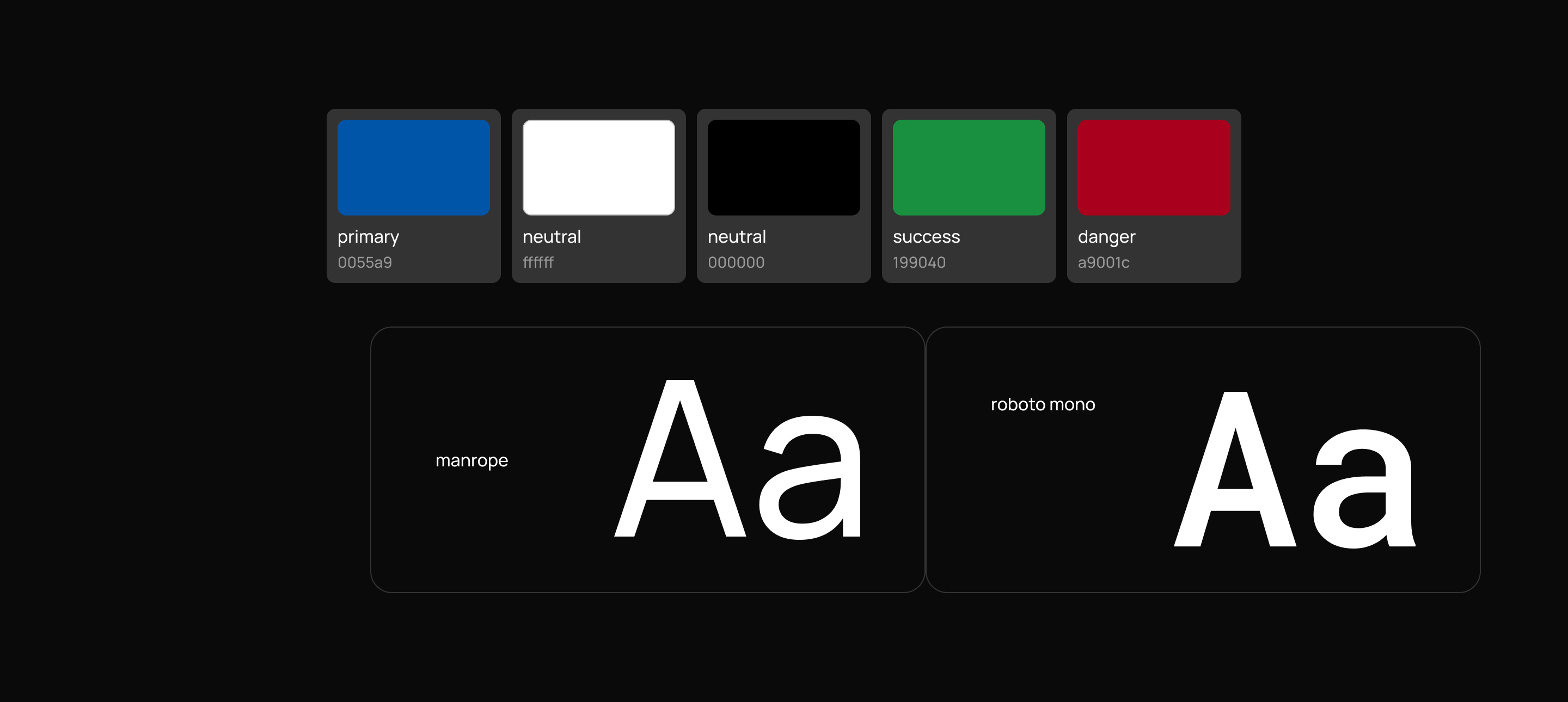The width and height of the screenshot is (1568, 702).
Task: Select the red danger color swatch
Action: click(x=1154, y=167)
